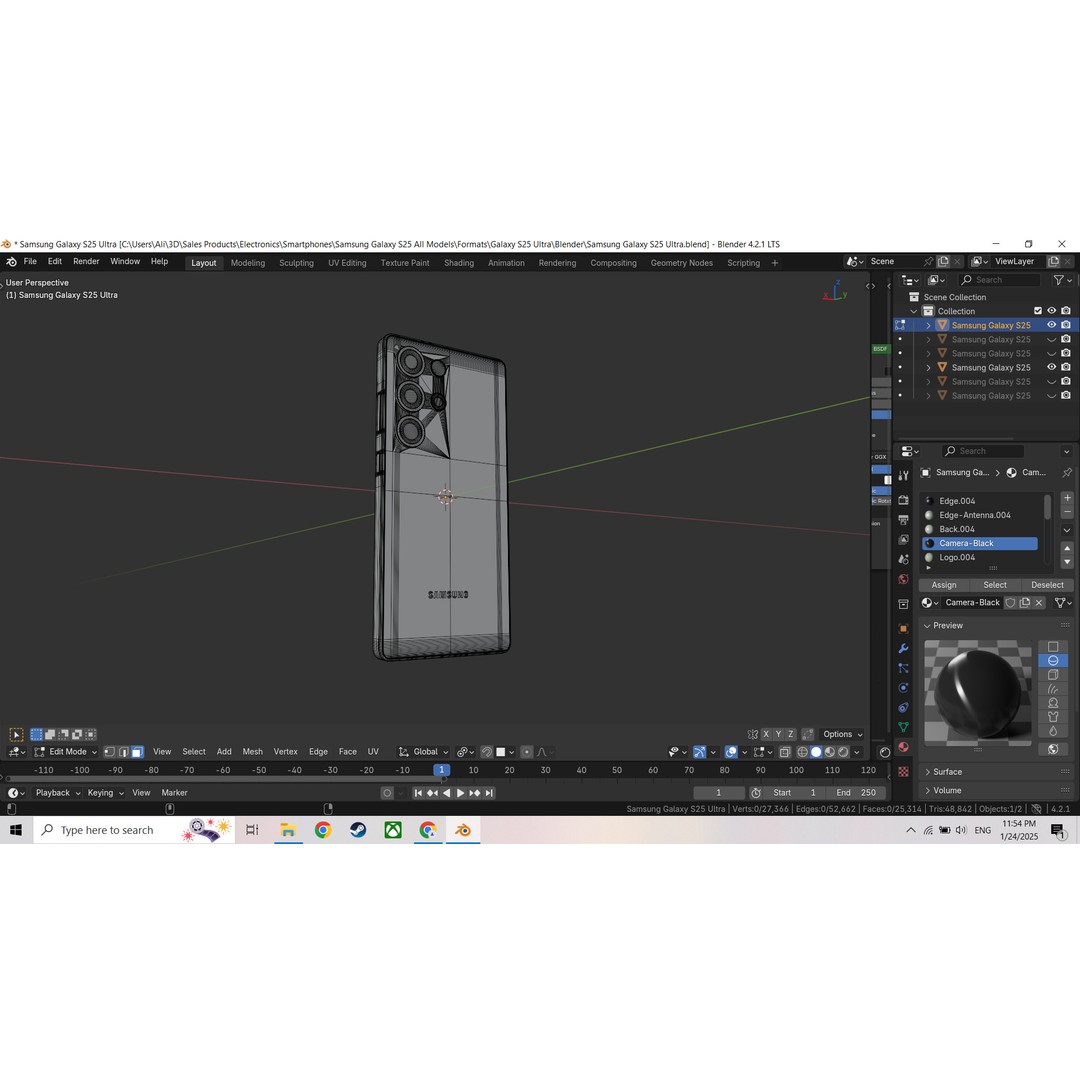Toggle Y mirror in viewport
The width and height of the screenshot is (1080, 1080).
click(778, 734)
